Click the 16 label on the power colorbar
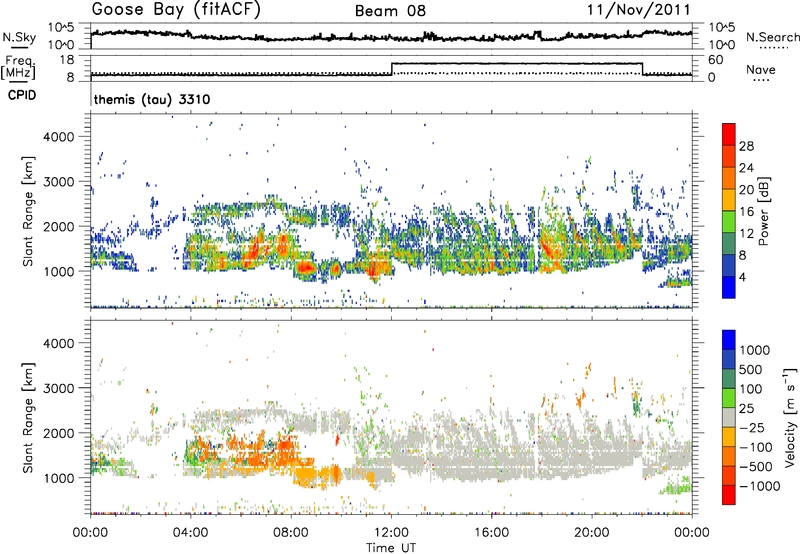The width and height of the screenshot is (800, 554). [746, 211]
